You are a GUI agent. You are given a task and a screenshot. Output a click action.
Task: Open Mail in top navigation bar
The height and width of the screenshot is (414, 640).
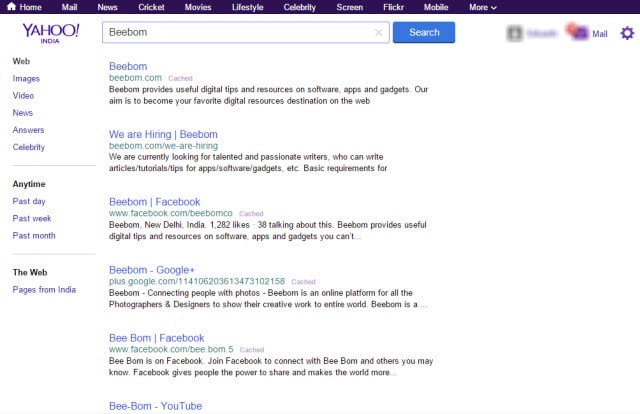pos(69,7)
